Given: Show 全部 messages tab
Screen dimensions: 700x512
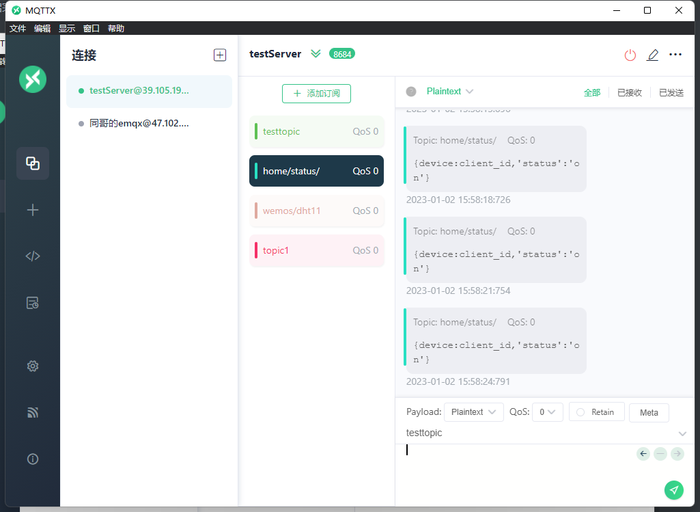Looking at the screenshot, I should pyautogui.click(x=592, y=93).
